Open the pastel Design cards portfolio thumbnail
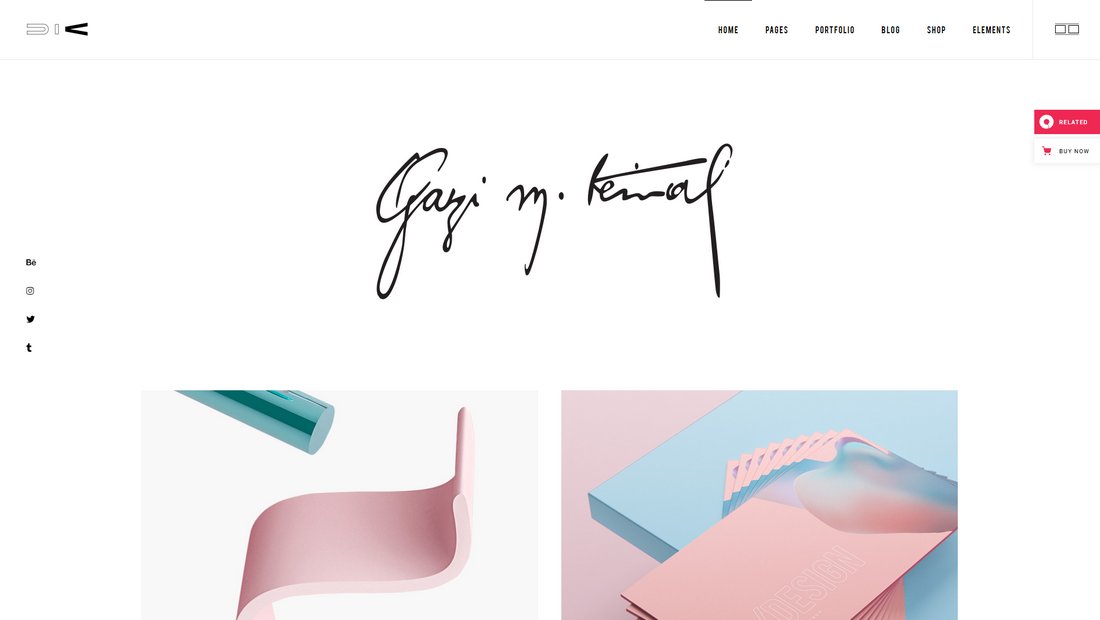Screen dimensions: 1100x620 [759, 505]
